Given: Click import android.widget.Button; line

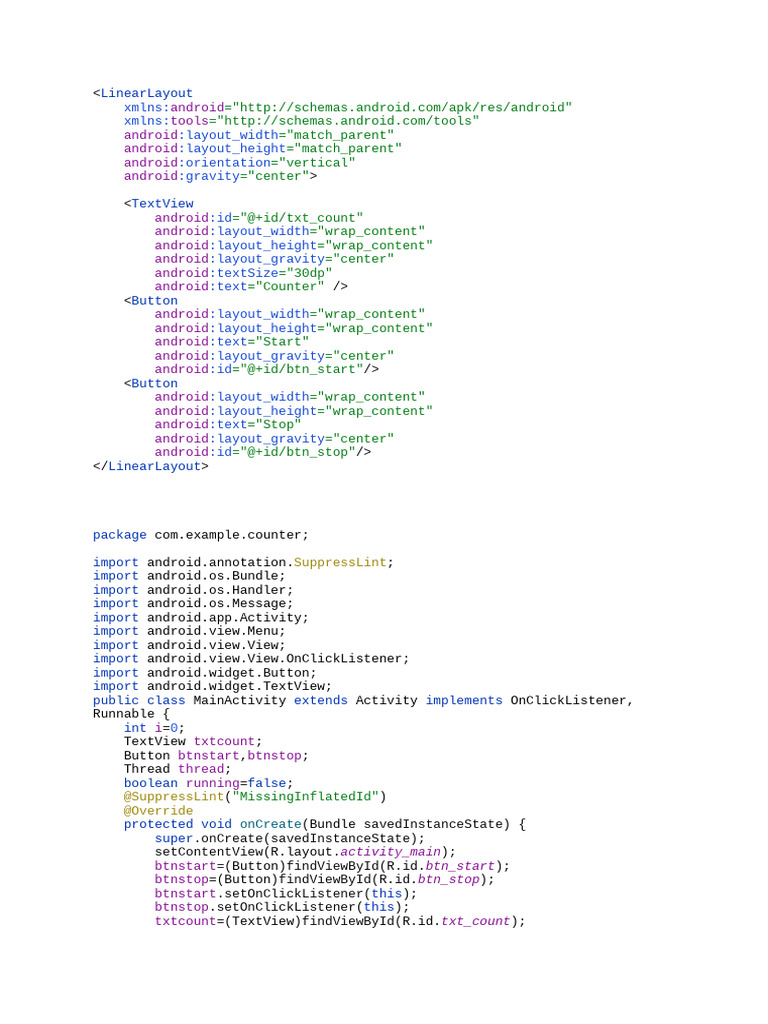Looking at the screenshot, I should (204, 673).
